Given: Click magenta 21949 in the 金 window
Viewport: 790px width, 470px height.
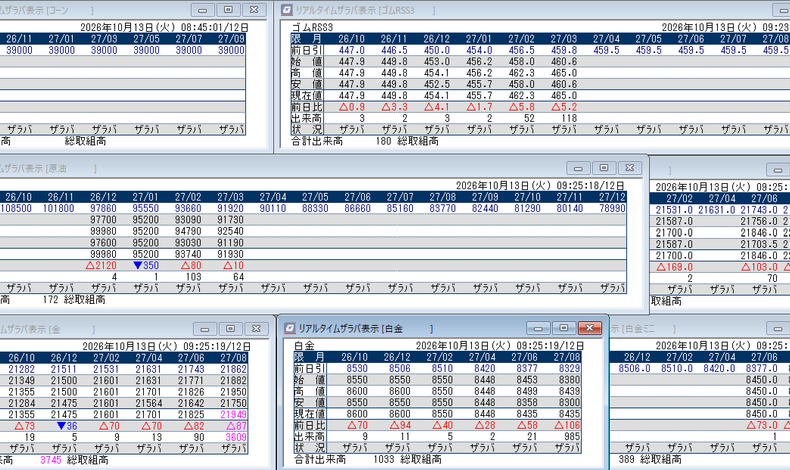Looking at the screenshot, I should [x=233, y=415].
